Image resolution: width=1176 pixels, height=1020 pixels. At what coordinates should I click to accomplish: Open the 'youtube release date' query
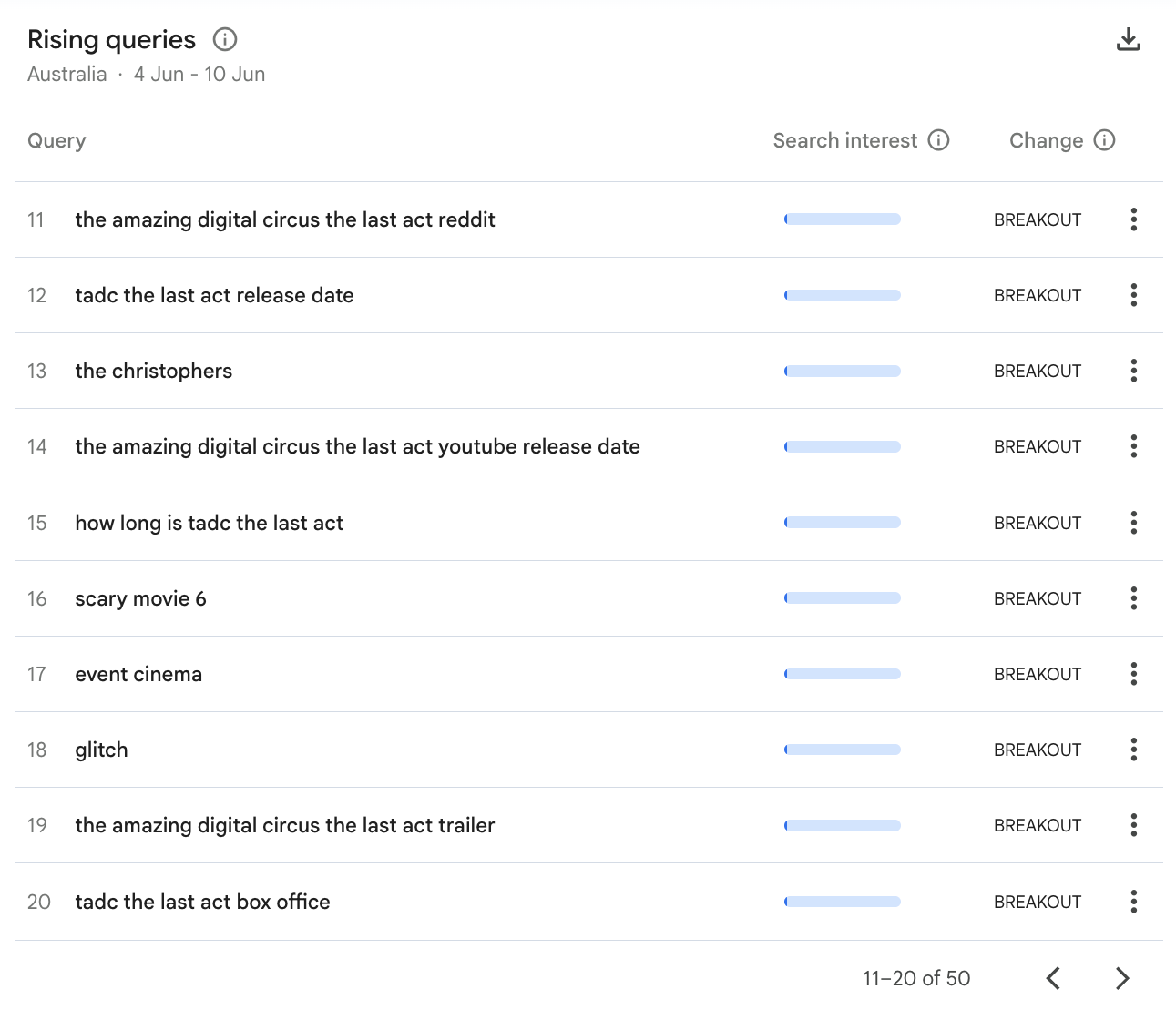point(357,446)
